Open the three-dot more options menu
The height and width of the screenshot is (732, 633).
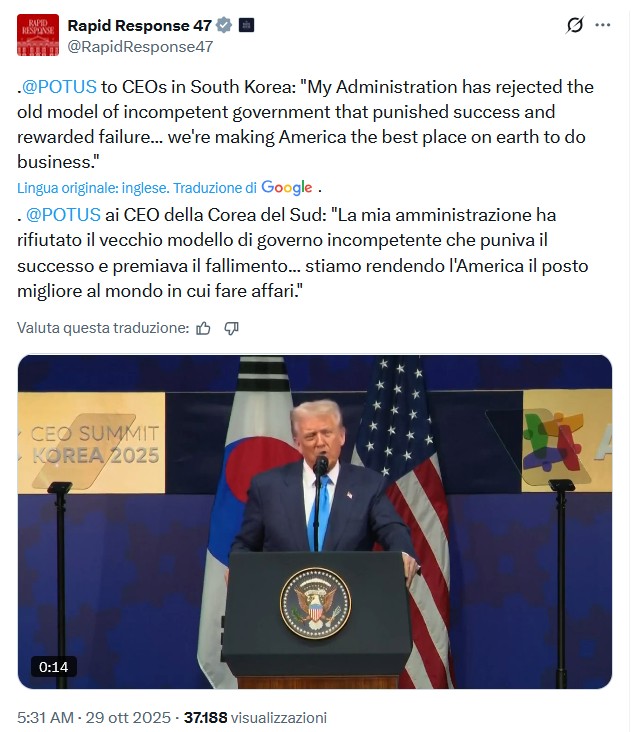point(602,25)
